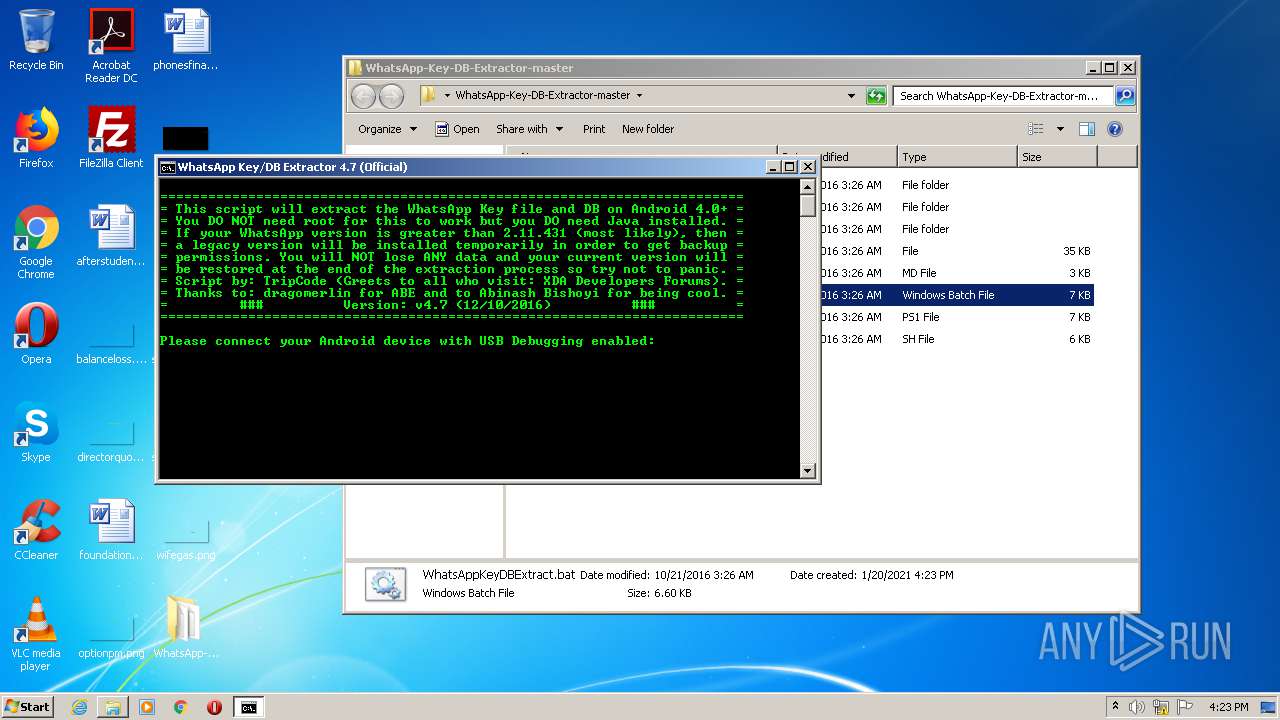The image size is (1280, 720).
Task: Click the clock in the system tray
Action: 1228,707
